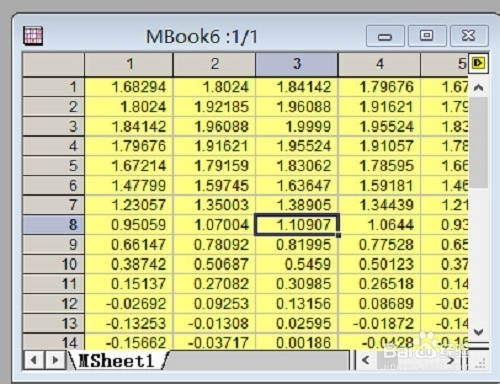Click the sheet tab scroll-left arrow

coord(33,360)
